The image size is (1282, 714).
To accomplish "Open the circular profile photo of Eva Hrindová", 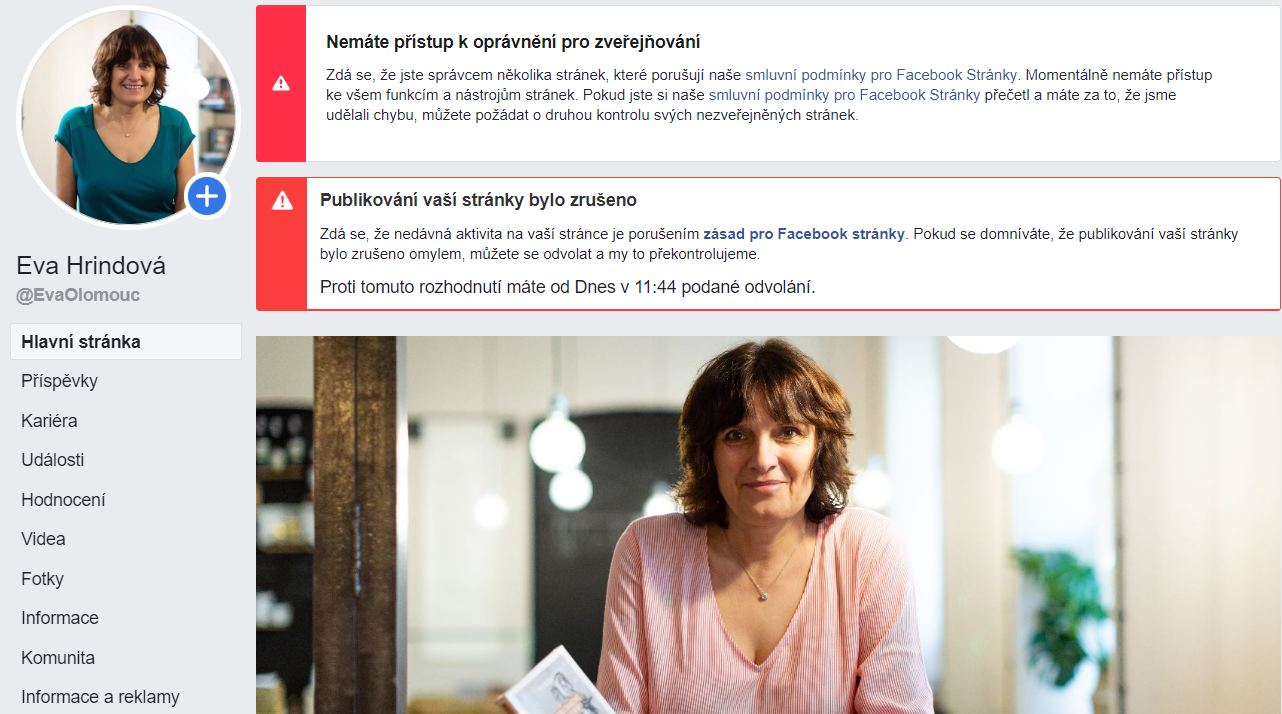I will [x=128, y=118].
